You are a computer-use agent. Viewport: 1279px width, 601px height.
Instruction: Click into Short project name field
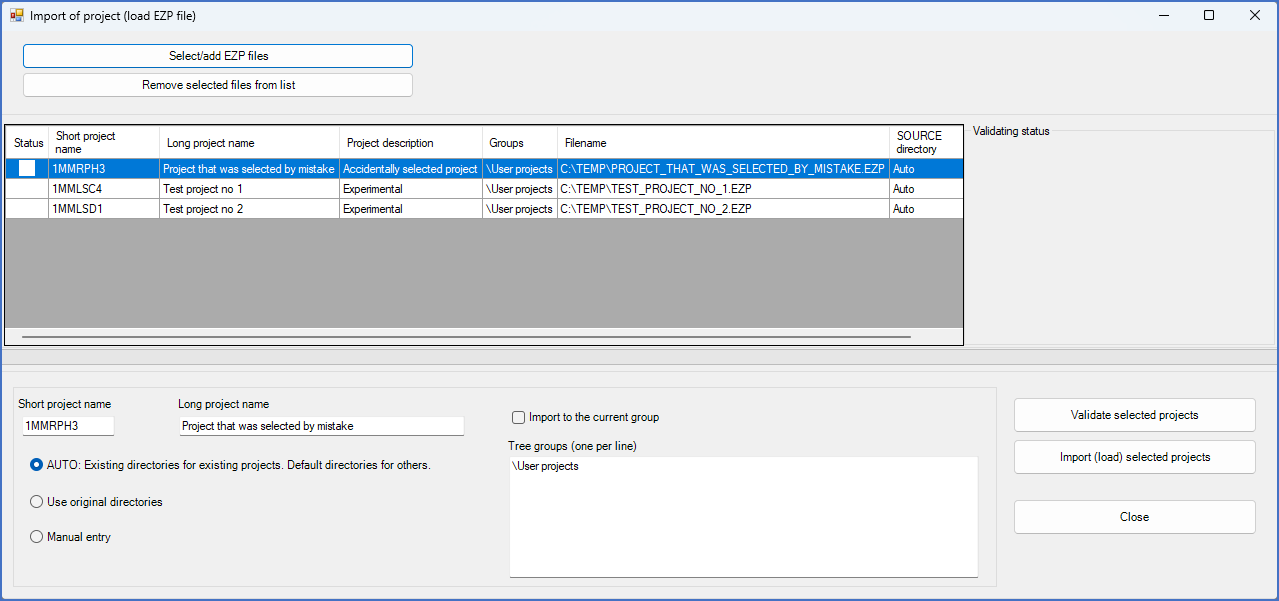pos(68,426)
